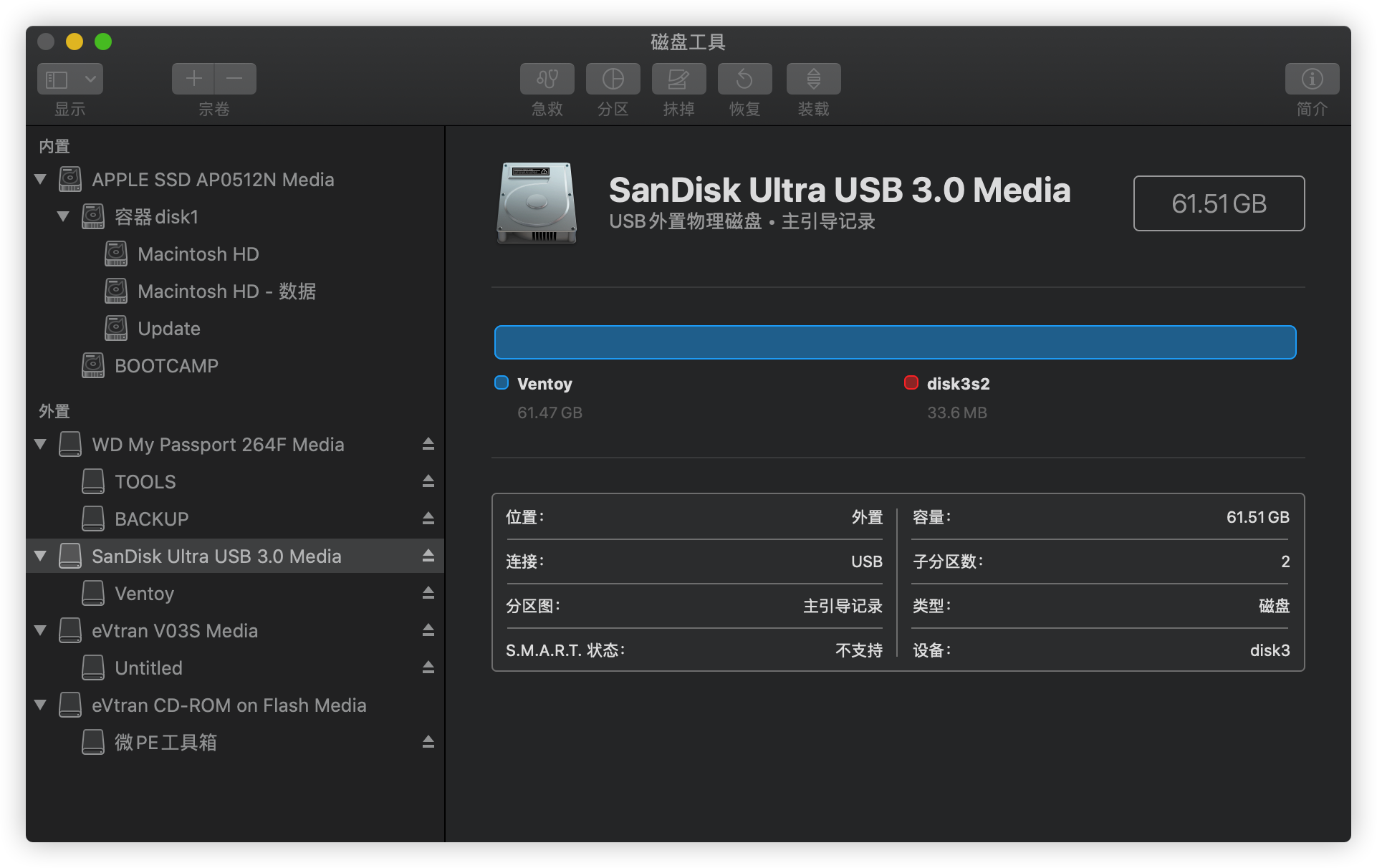Click the blue Ventoy partition usage bar

894,342
